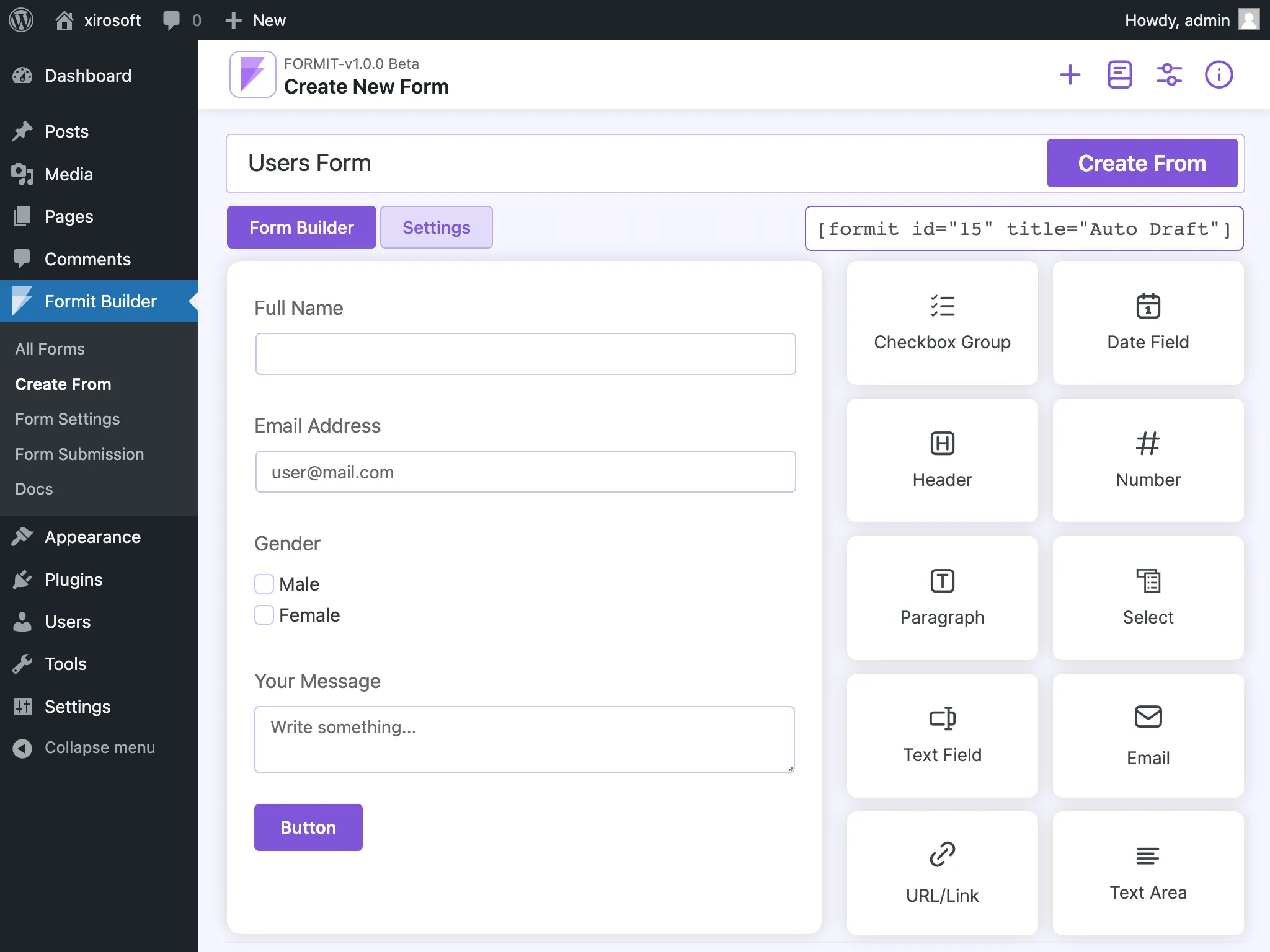The width and height of the screenshot is (1270, 952).
Task: Switch to the Form Builder tab
Action: [301, 227]
